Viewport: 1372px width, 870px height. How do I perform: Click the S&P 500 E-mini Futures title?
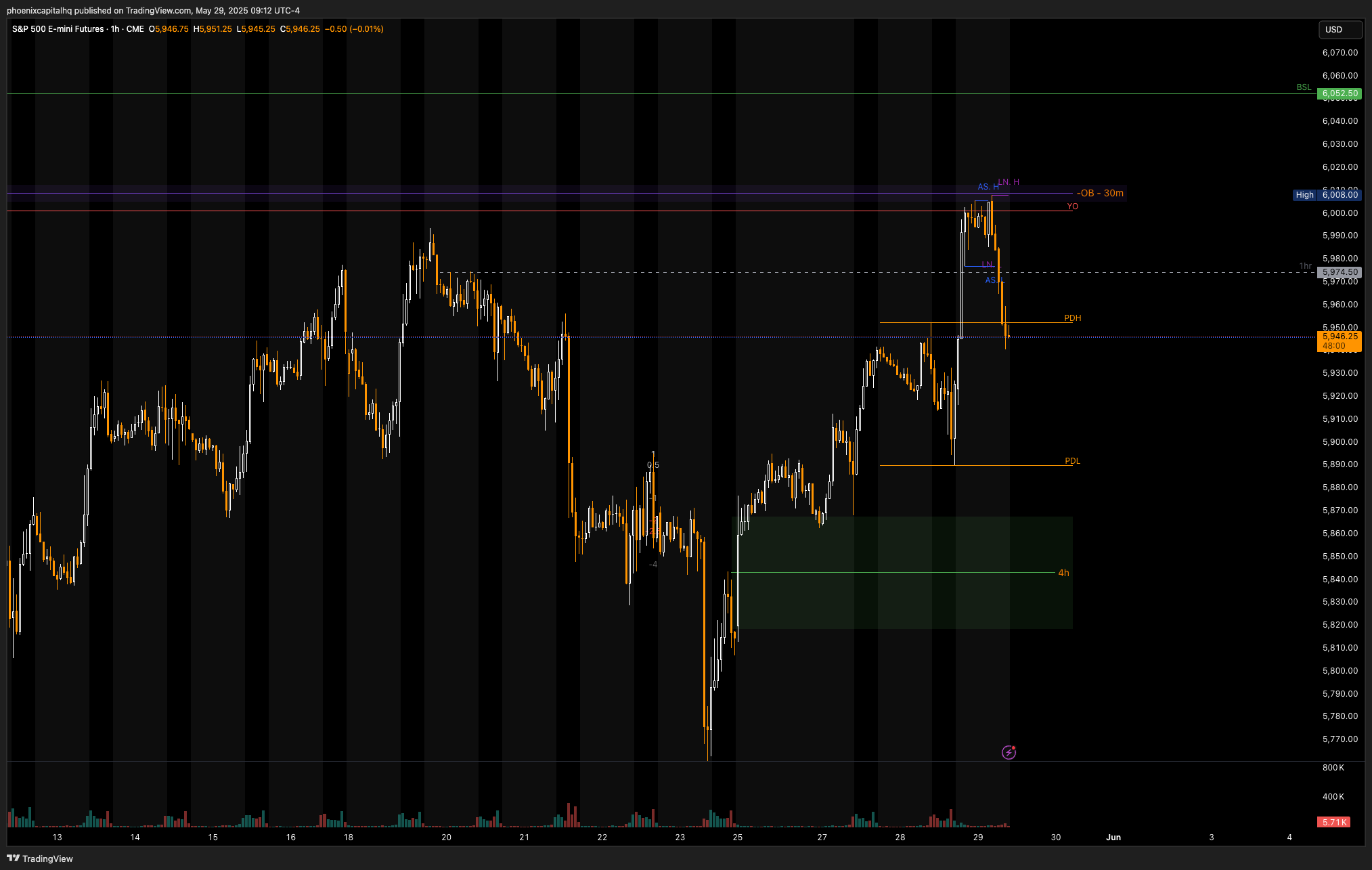[58, 29]
